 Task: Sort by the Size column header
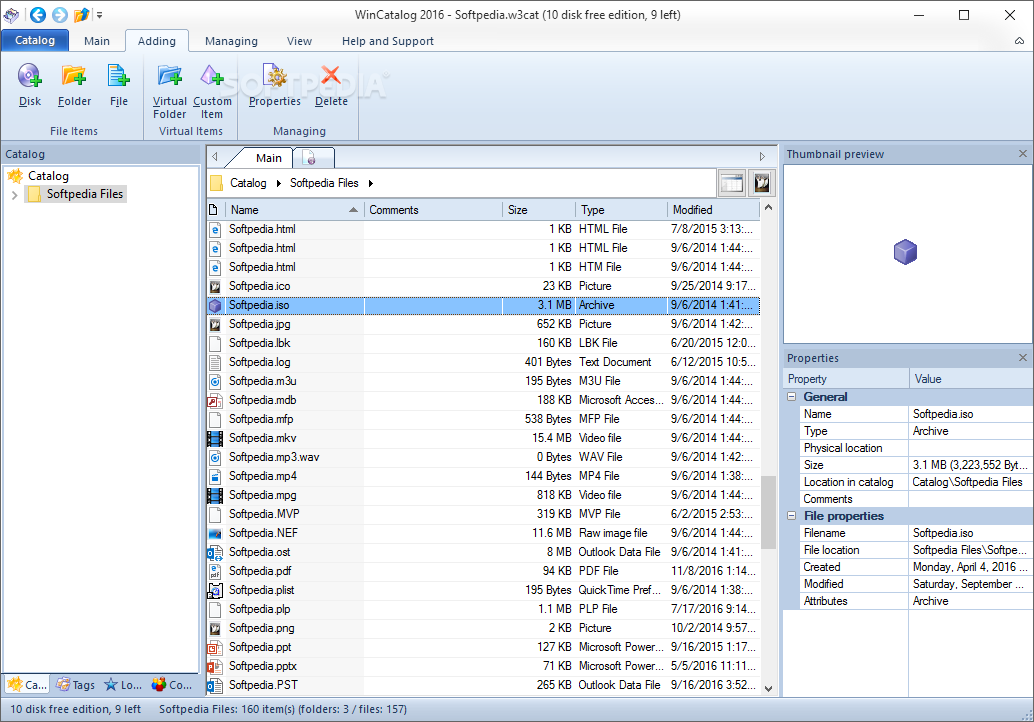[x=538, y=210]
